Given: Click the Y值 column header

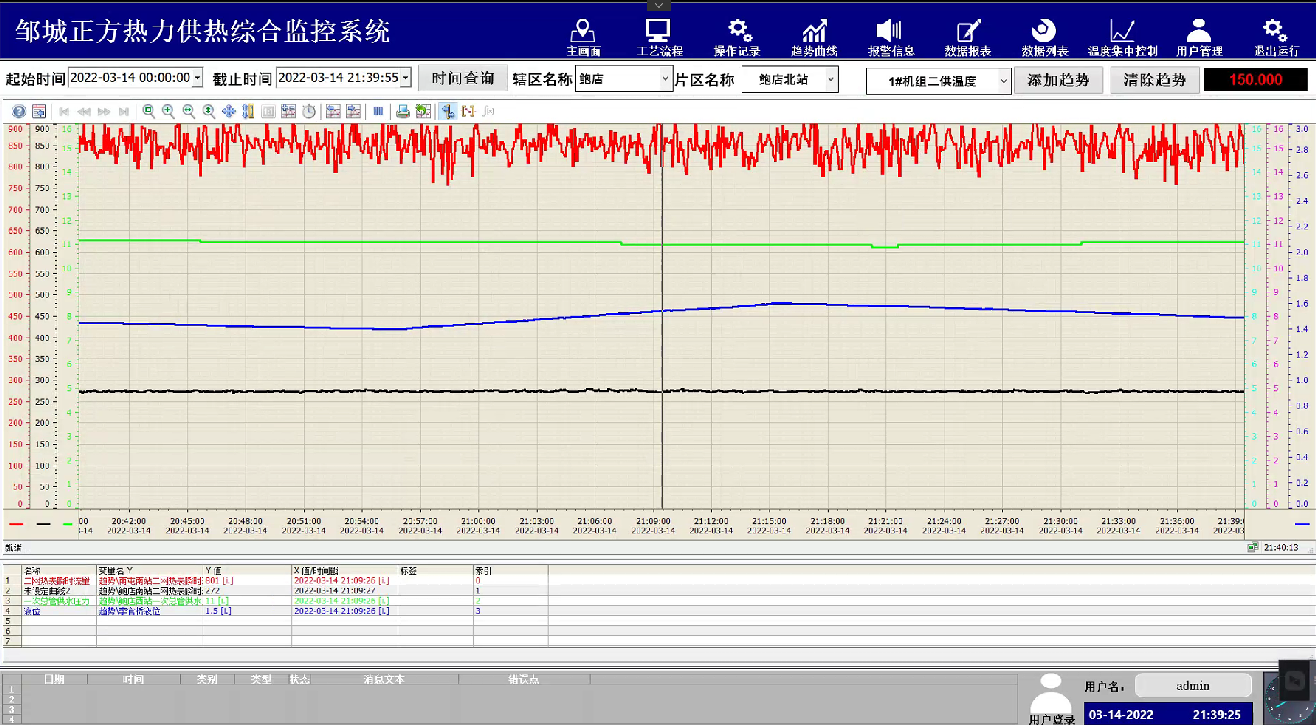Looking at the screenshot, I should 247,570.
